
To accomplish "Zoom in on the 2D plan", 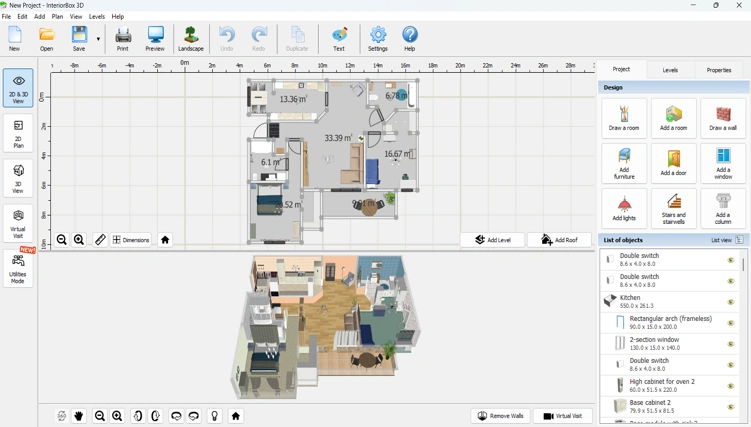I will point(79,240).
